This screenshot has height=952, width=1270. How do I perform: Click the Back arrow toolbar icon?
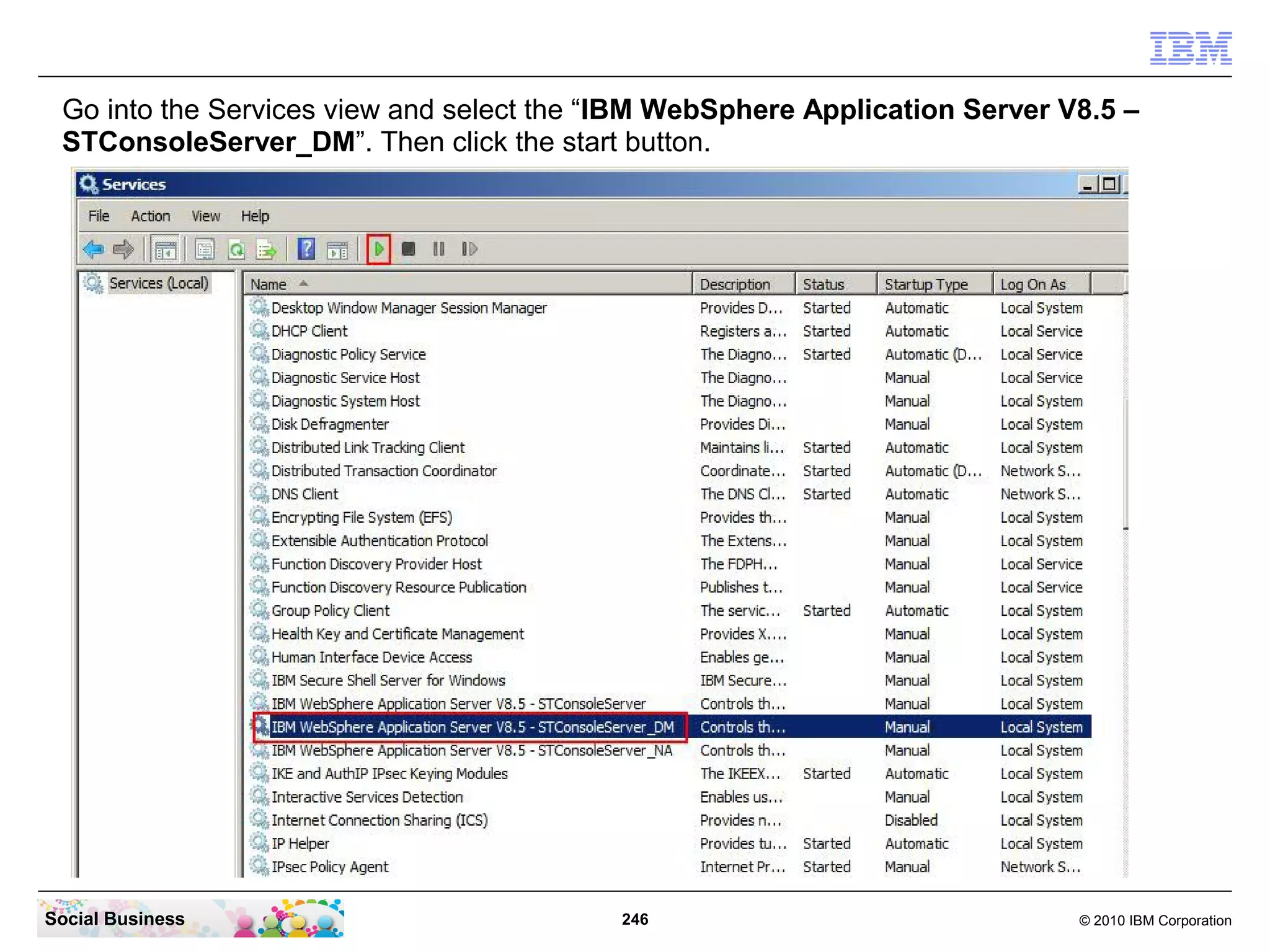point(94,250)
